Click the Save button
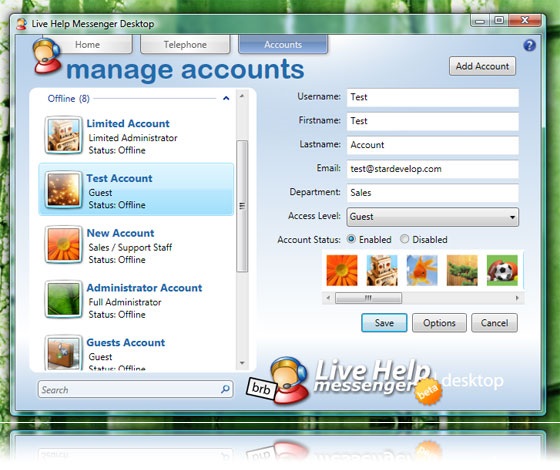 384,323
